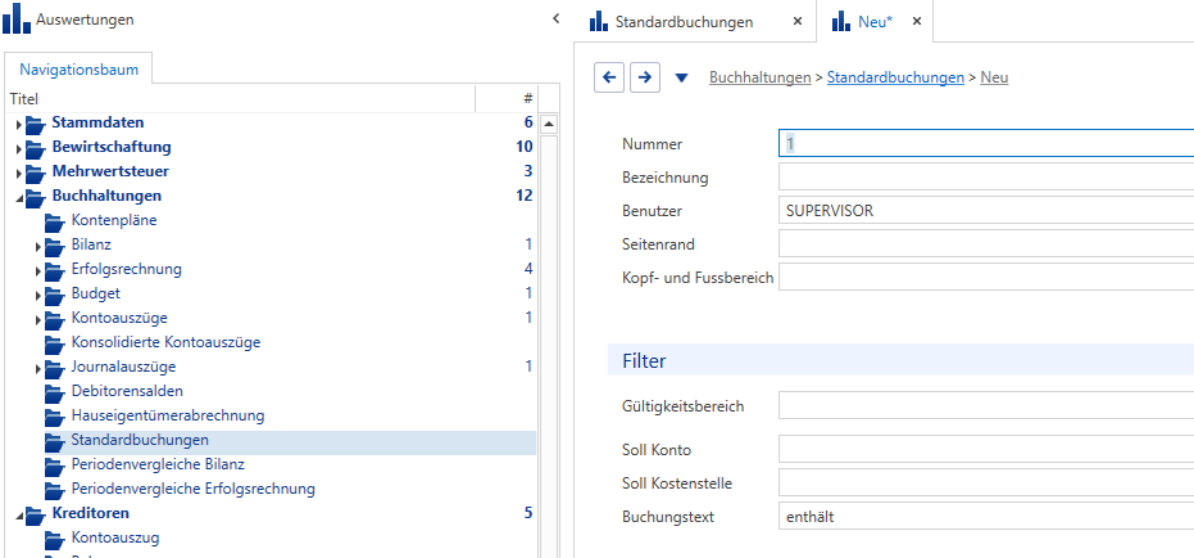
Task: Click the Konsolidierte Kontoauszüge folder icon
Action: coord(55,343)
